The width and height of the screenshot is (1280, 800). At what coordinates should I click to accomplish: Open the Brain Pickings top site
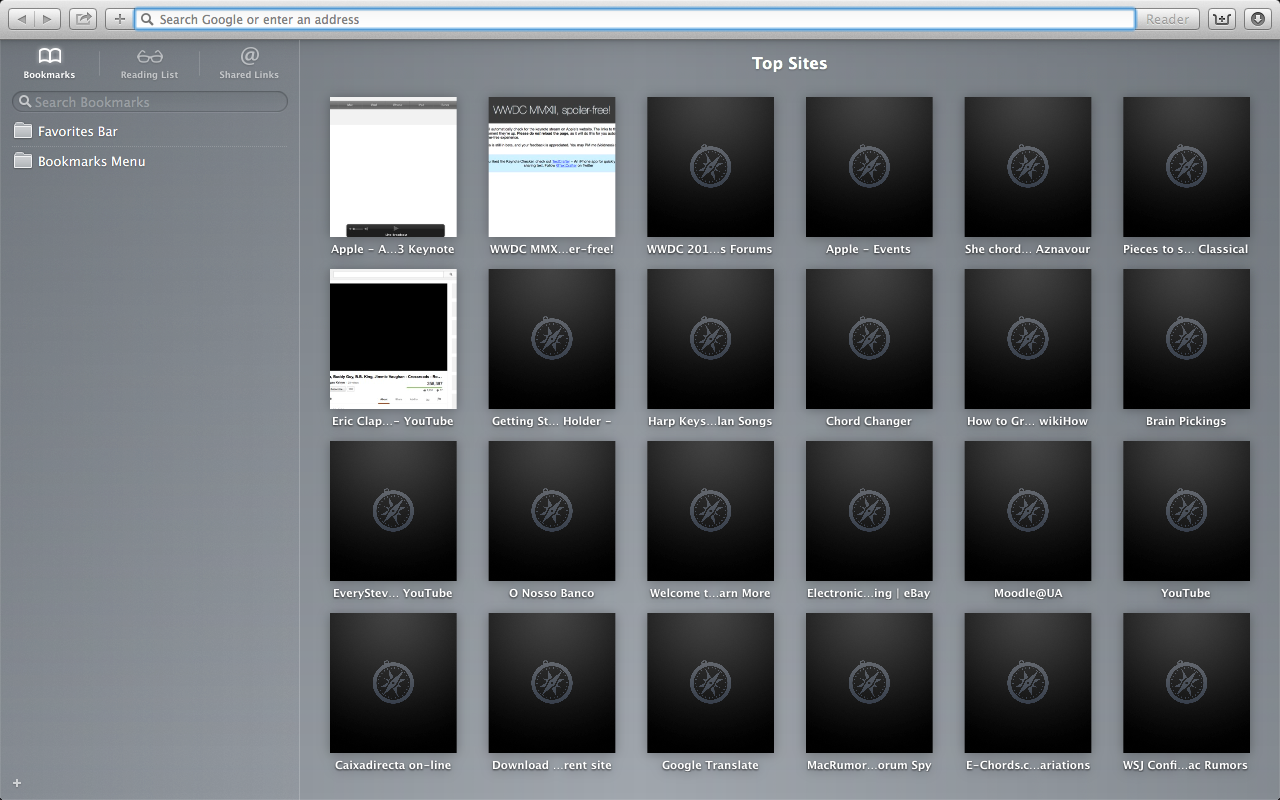click(x=1186, y=339)
